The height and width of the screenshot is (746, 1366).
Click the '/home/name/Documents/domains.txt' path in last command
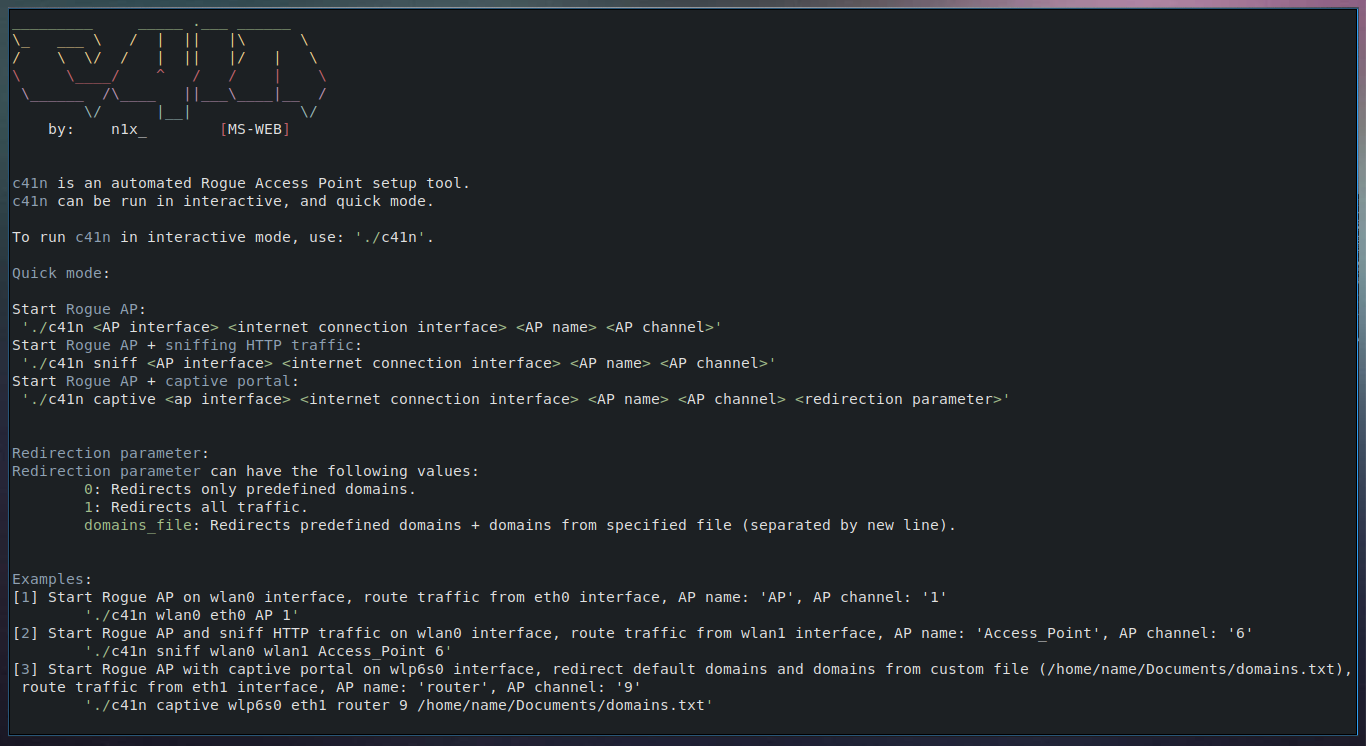(561, 705)
